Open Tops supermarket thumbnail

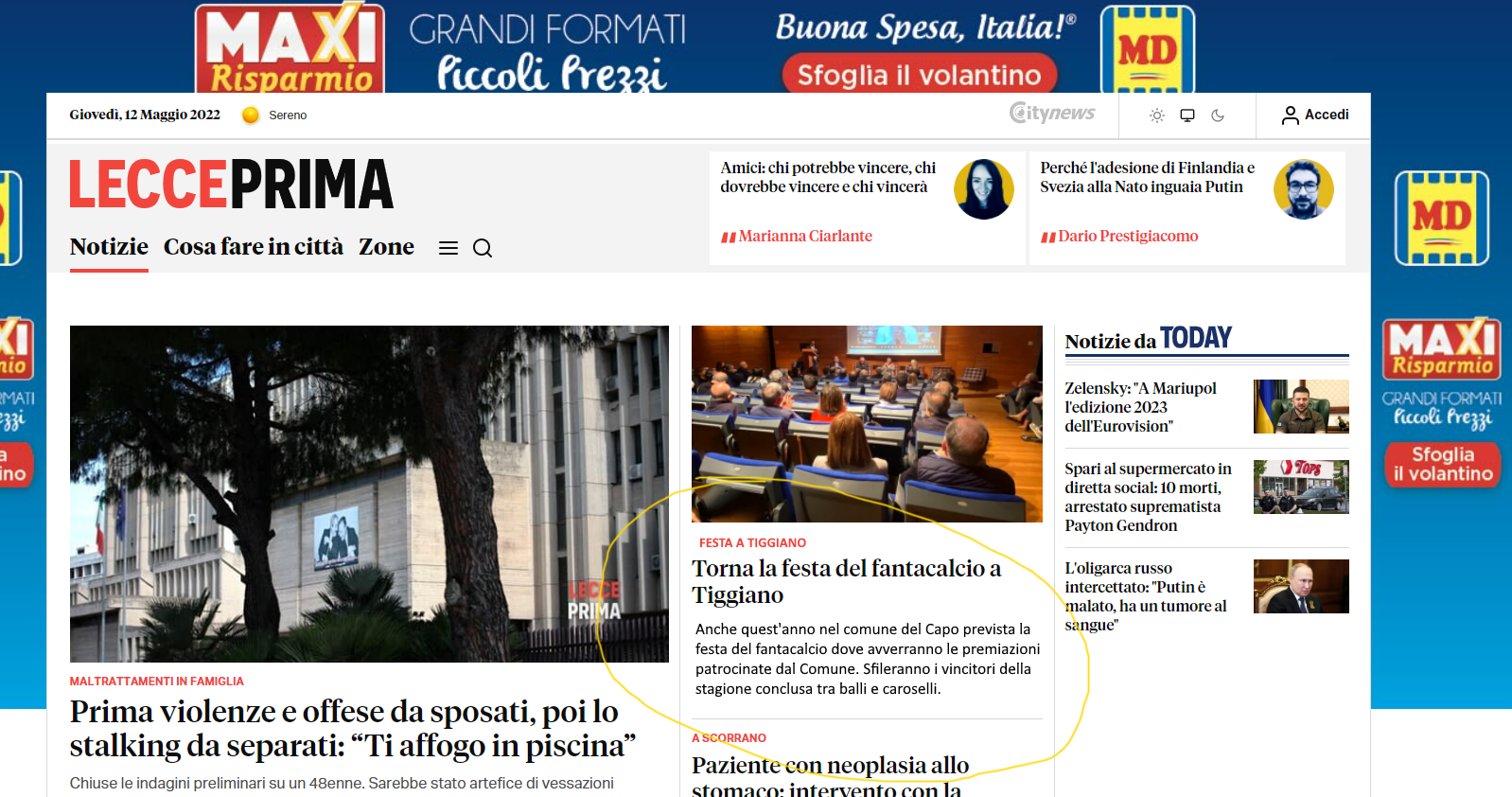click(x=1301, y=487)
